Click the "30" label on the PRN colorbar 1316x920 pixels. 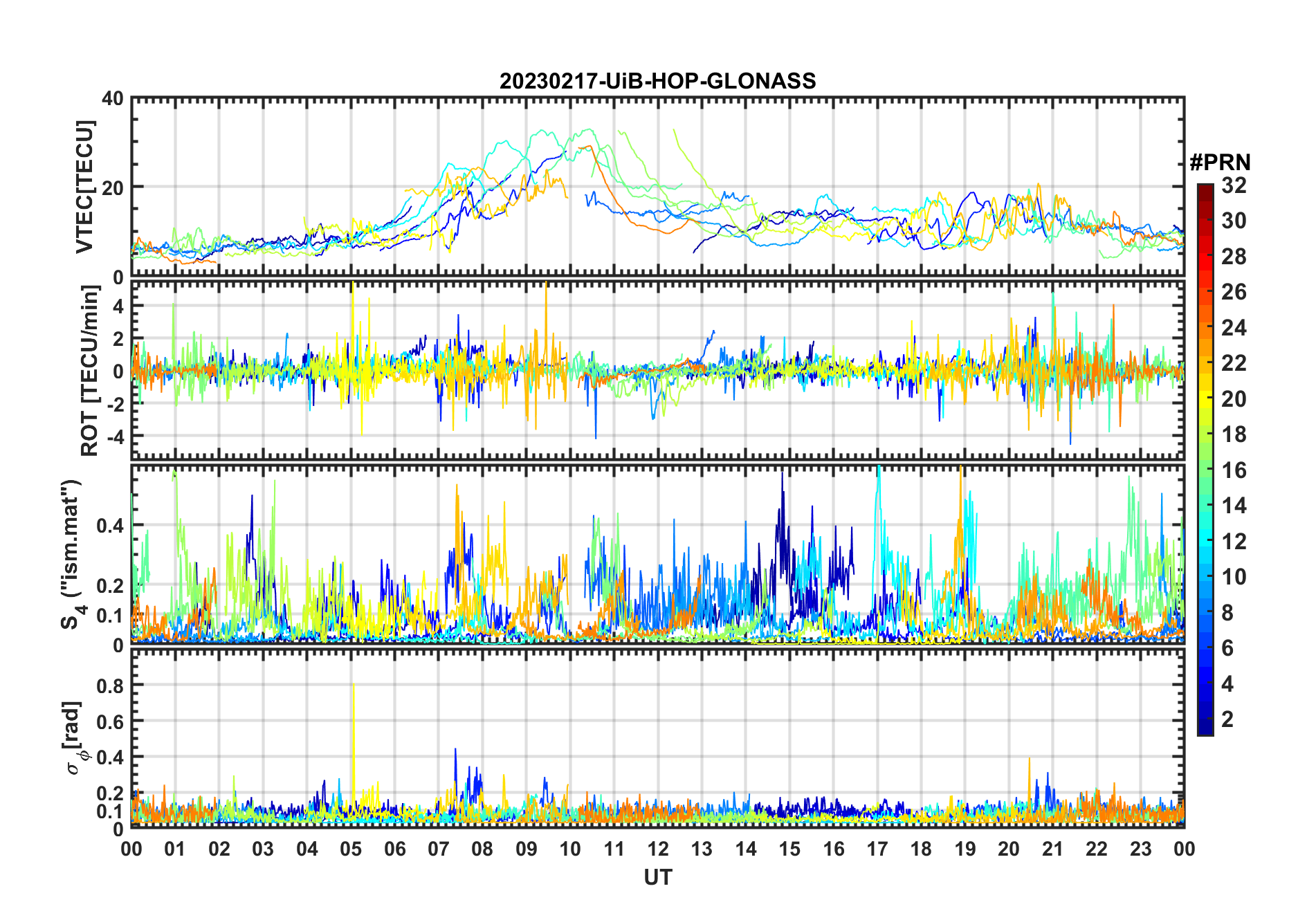(x=1234, y=221)
